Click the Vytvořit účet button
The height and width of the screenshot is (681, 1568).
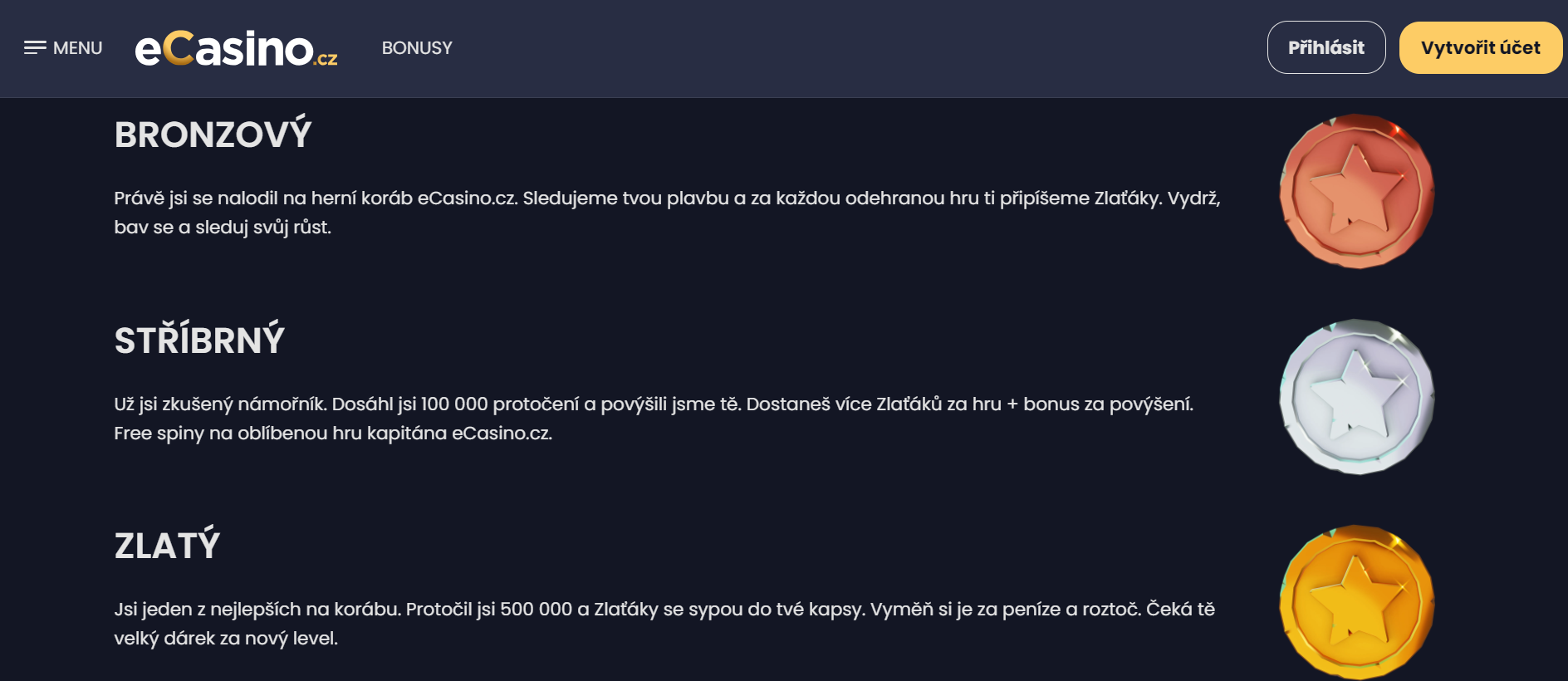1481,47
